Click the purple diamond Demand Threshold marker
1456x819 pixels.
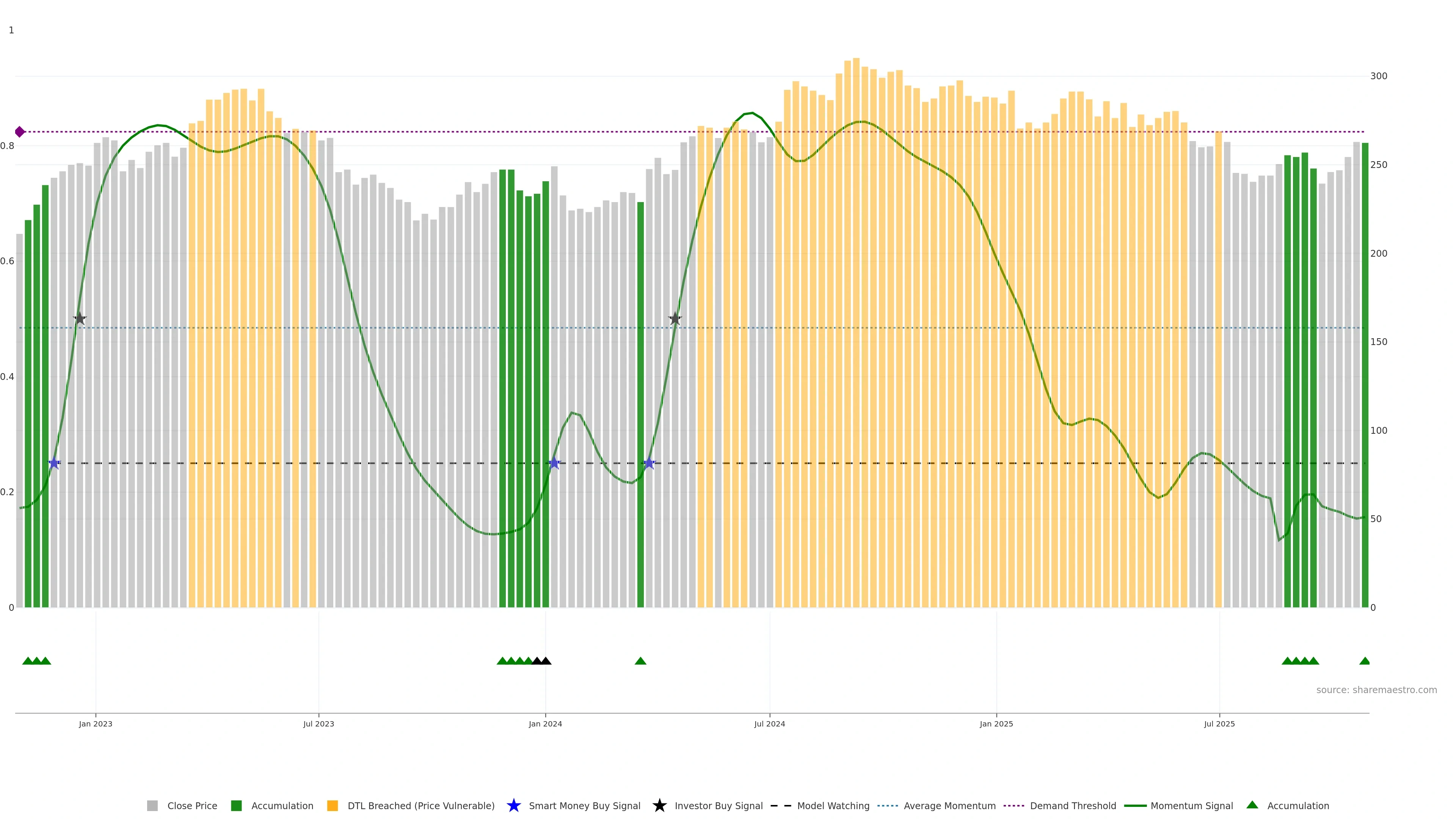coord(20,132)
